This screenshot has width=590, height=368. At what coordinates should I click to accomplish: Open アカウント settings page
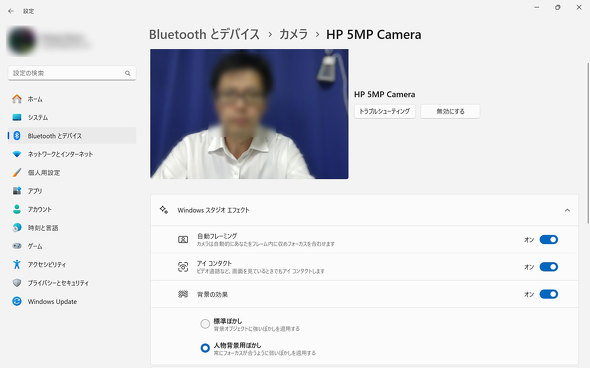(72, 210)
